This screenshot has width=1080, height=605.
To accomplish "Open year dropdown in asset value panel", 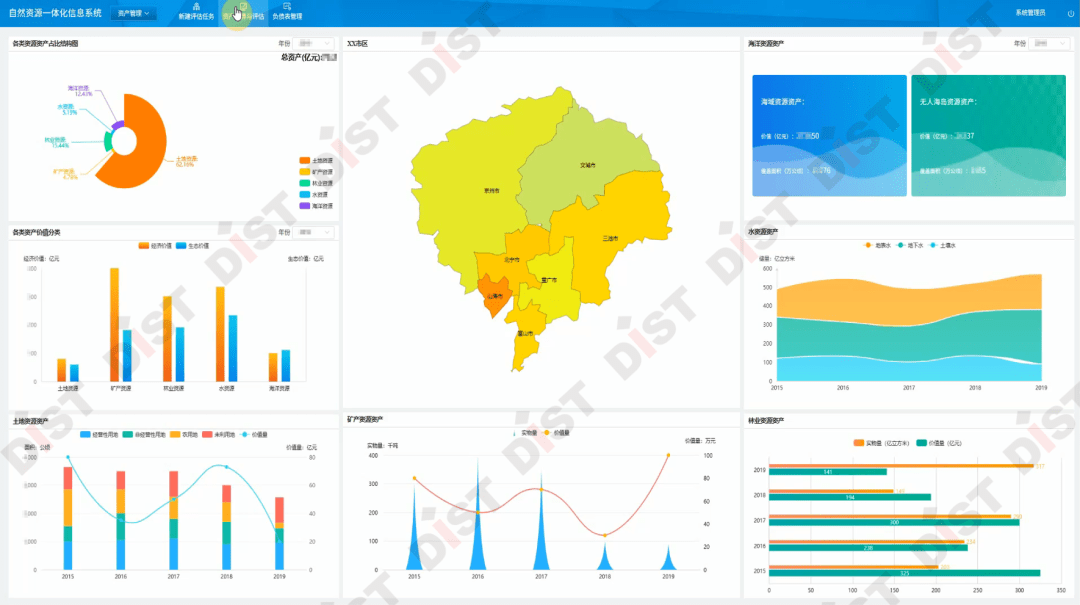I will coord(315,232).
